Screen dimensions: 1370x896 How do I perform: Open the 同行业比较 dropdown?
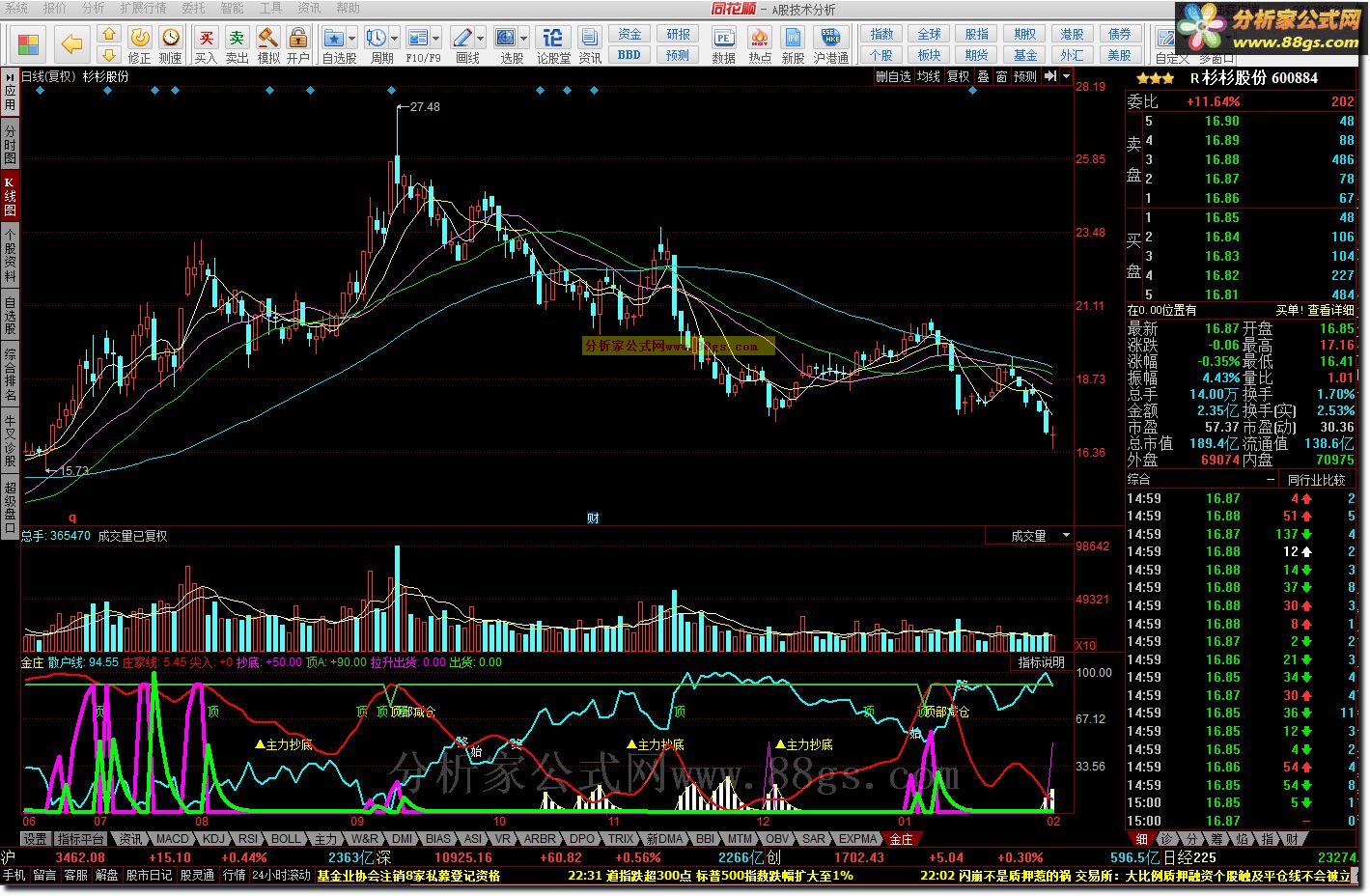pyautogui.click(x=1316, y=479)
